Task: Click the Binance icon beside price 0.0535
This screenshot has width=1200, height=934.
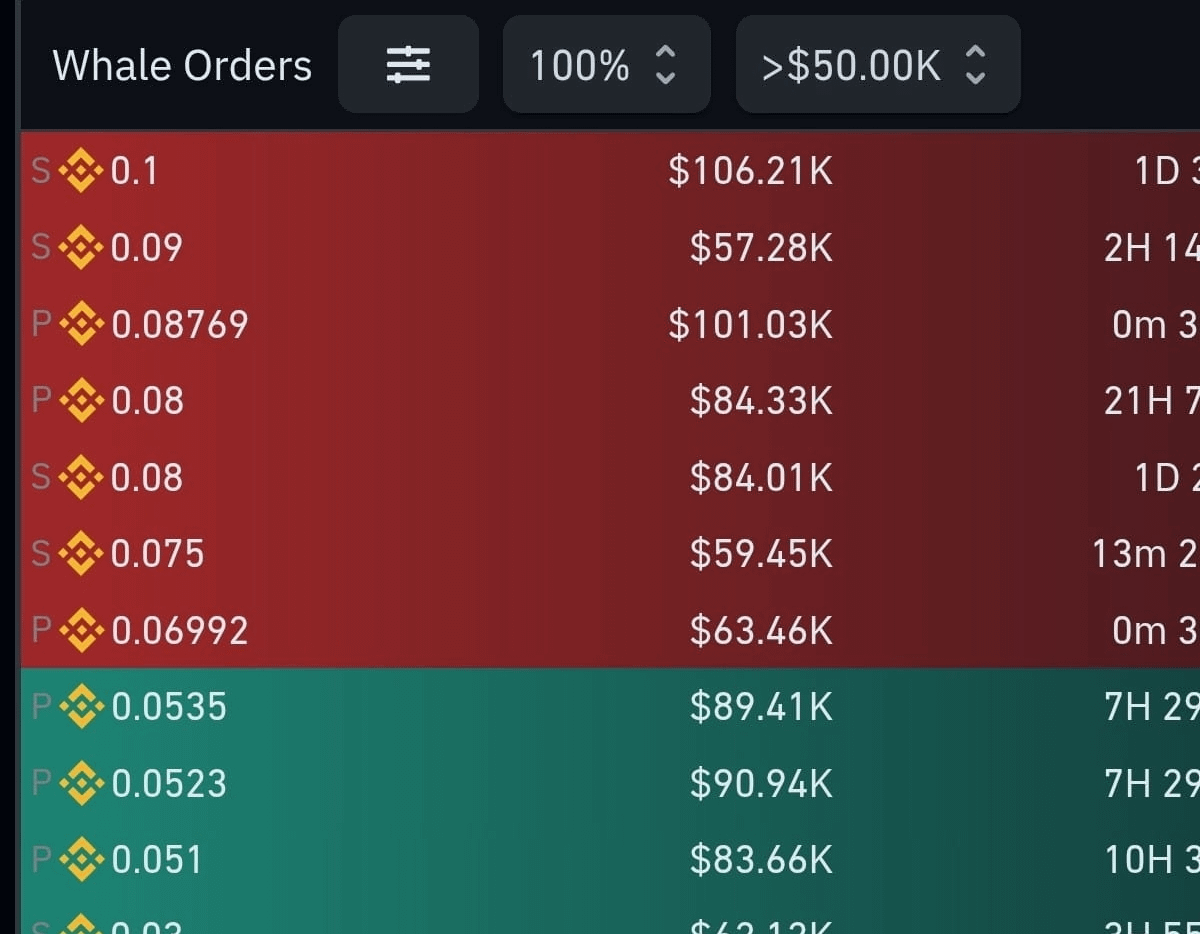Action: [81, 707]
